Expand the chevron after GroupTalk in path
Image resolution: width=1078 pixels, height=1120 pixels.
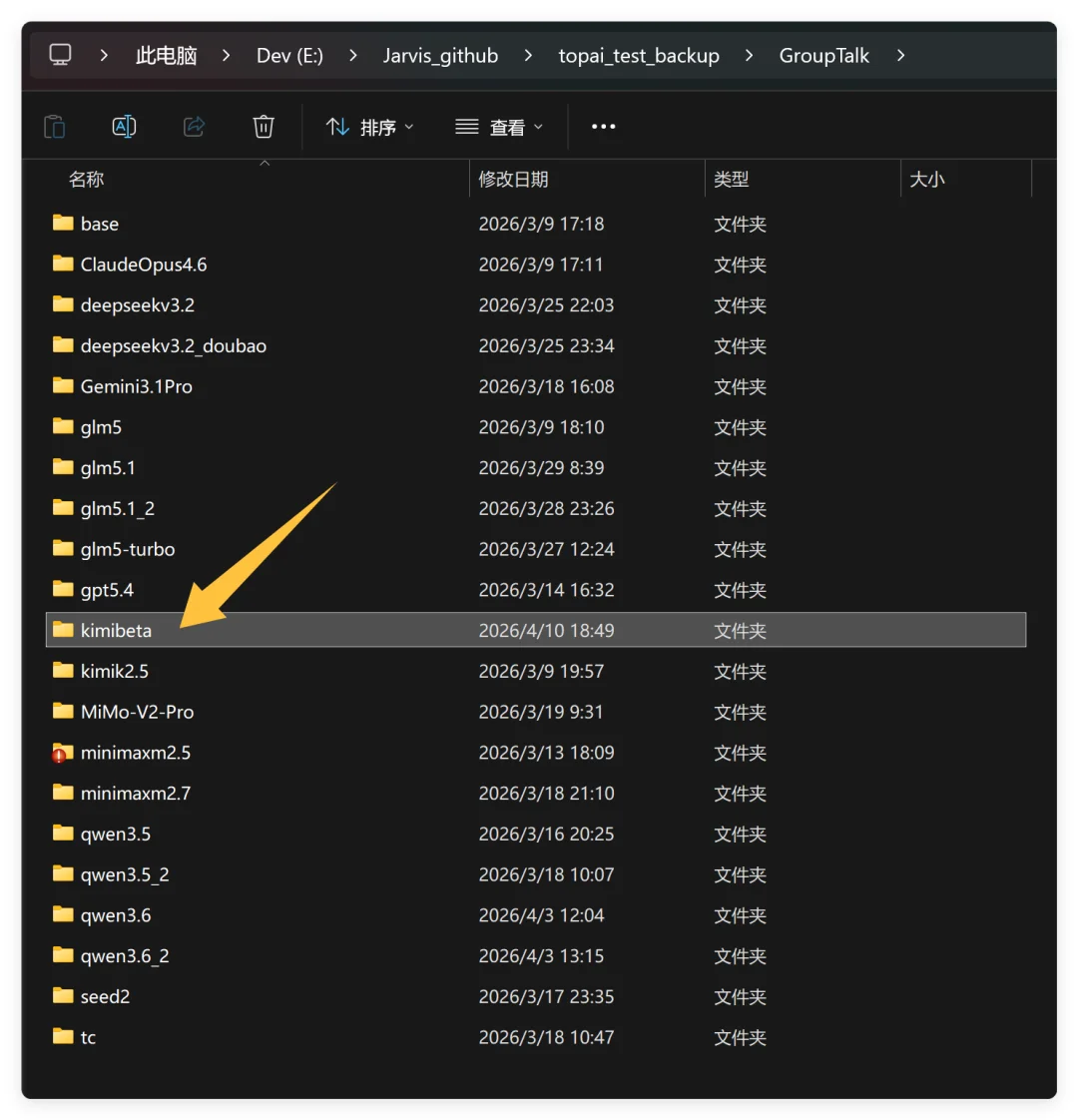click(900, 56)
